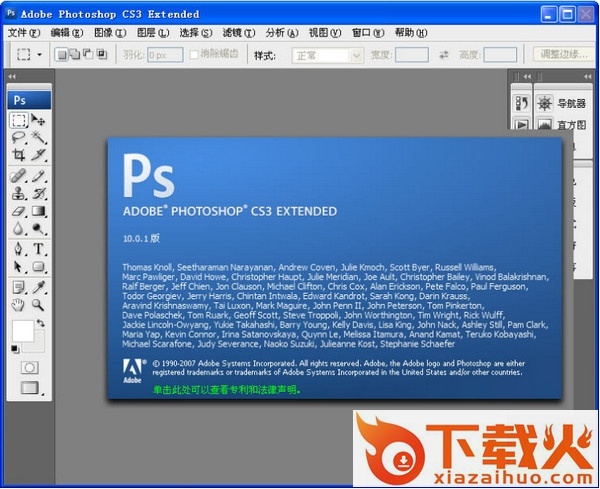600x489 pixels.
Task: Select the Hand tool
Action: [x=18, y=305]
